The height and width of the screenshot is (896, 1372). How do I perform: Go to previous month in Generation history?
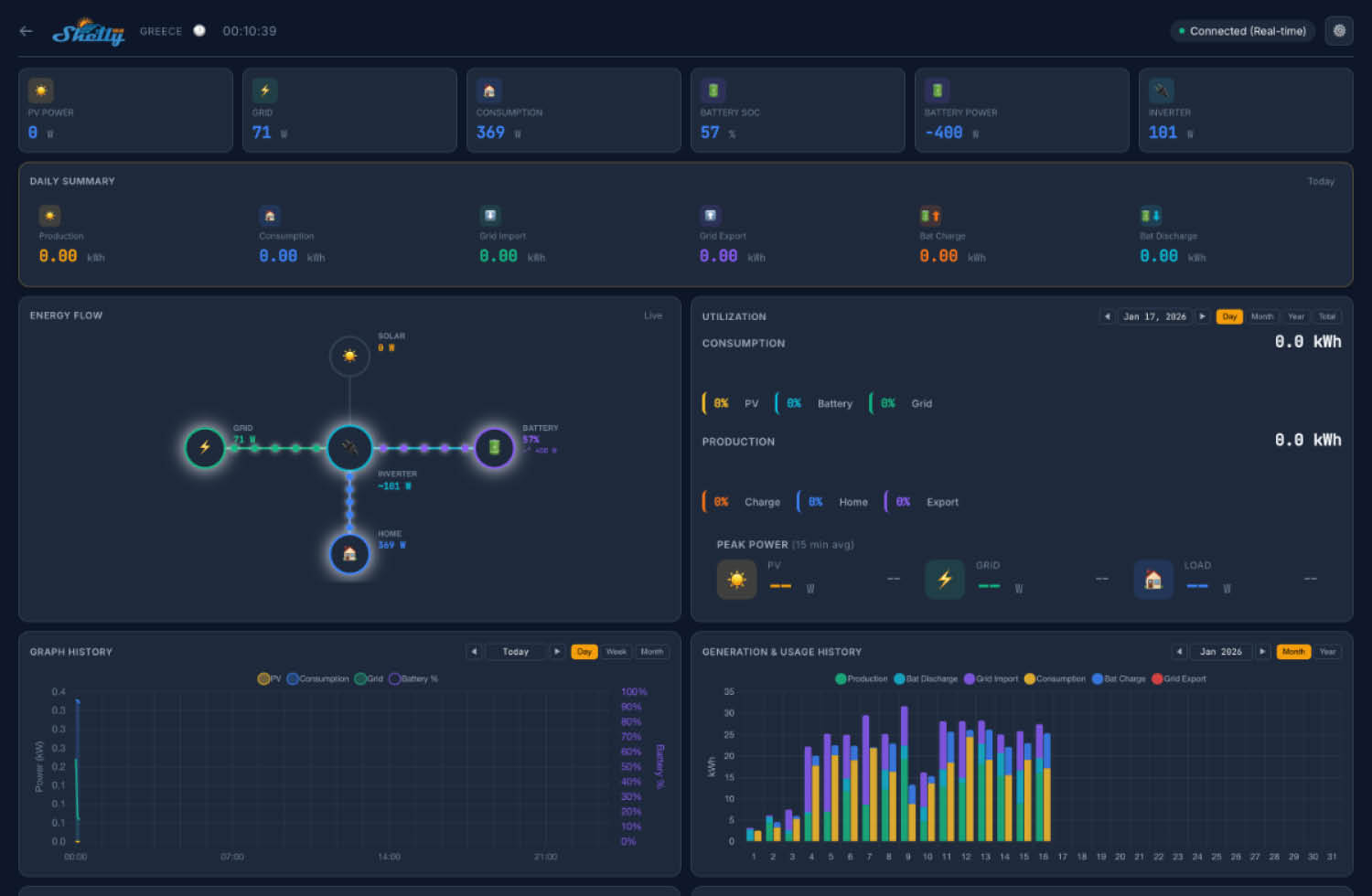[1179, 652]
